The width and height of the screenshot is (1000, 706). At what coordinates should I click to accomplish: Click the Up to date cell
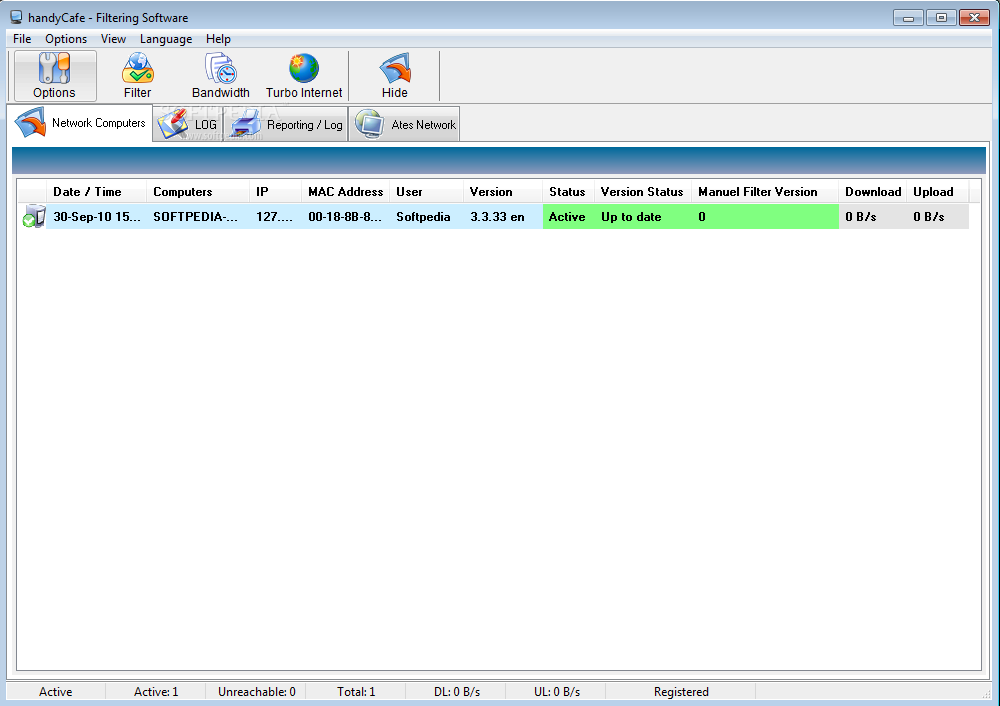tap(643, 217)
